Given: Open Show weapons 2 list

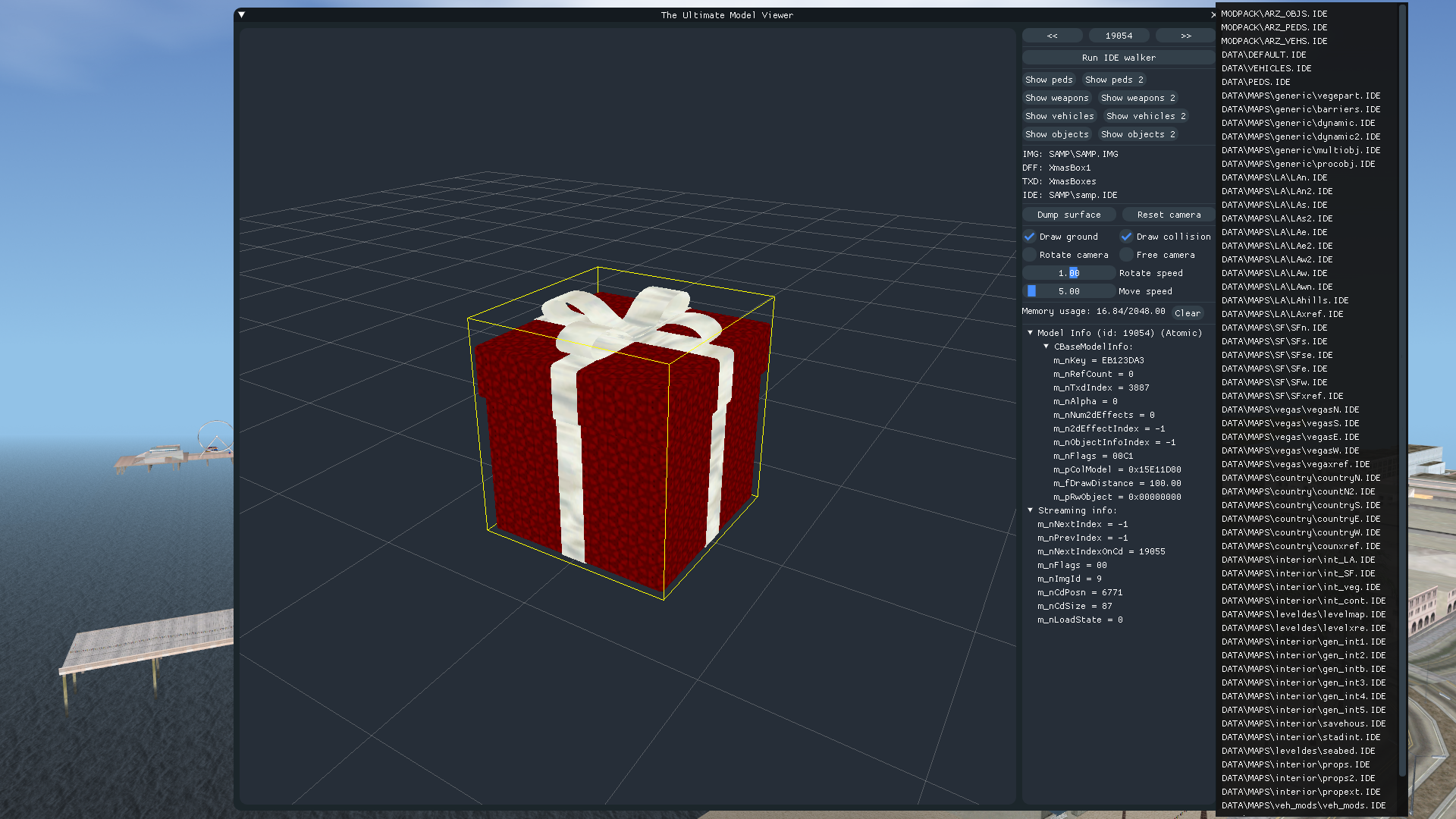Looking at the screenshot, I should [x=1137, y=98].
